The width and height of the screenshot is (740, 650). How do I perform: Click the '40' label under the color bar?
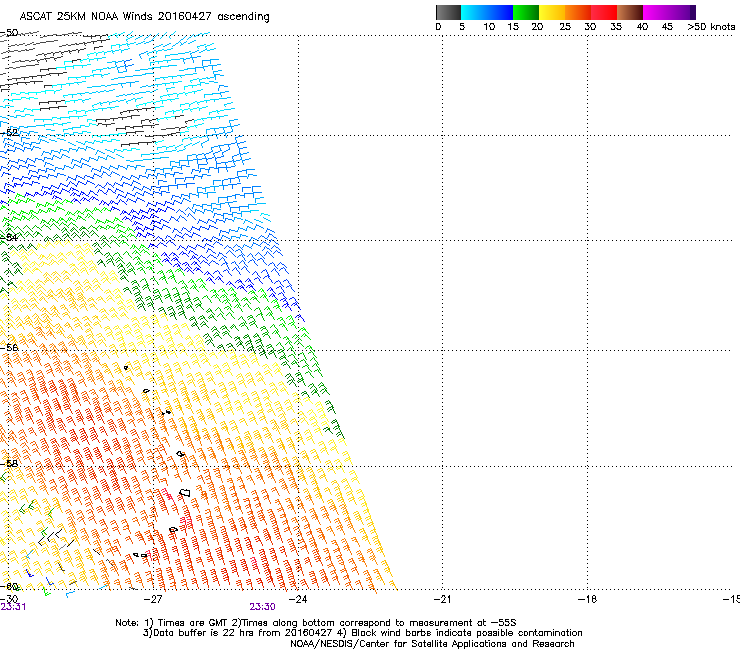pos(642,27)
